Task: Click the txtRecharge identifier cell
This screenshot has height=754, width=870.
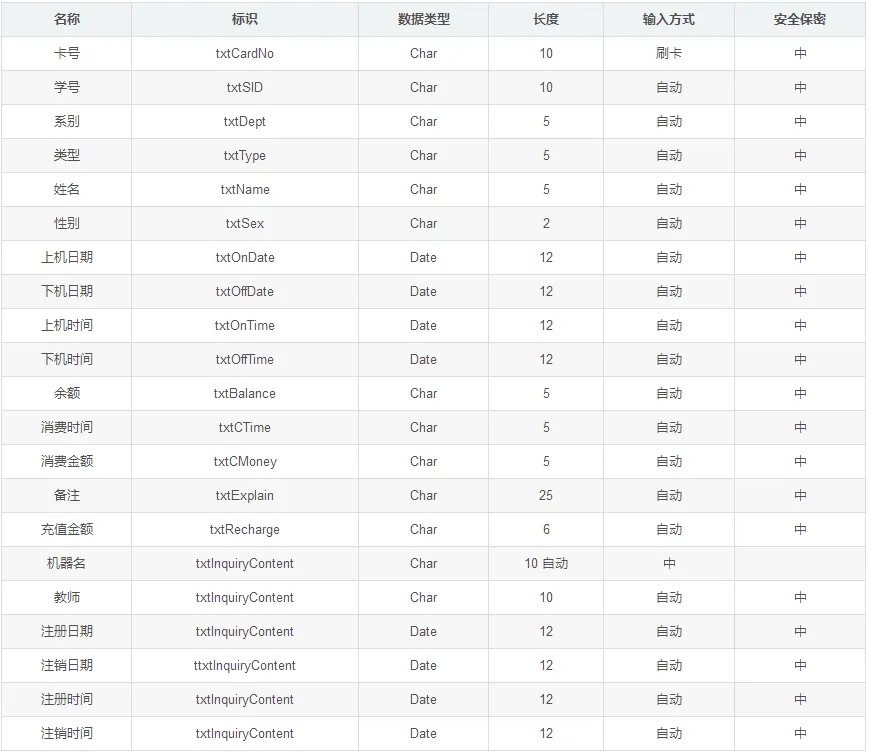Action: pos(245,530)
